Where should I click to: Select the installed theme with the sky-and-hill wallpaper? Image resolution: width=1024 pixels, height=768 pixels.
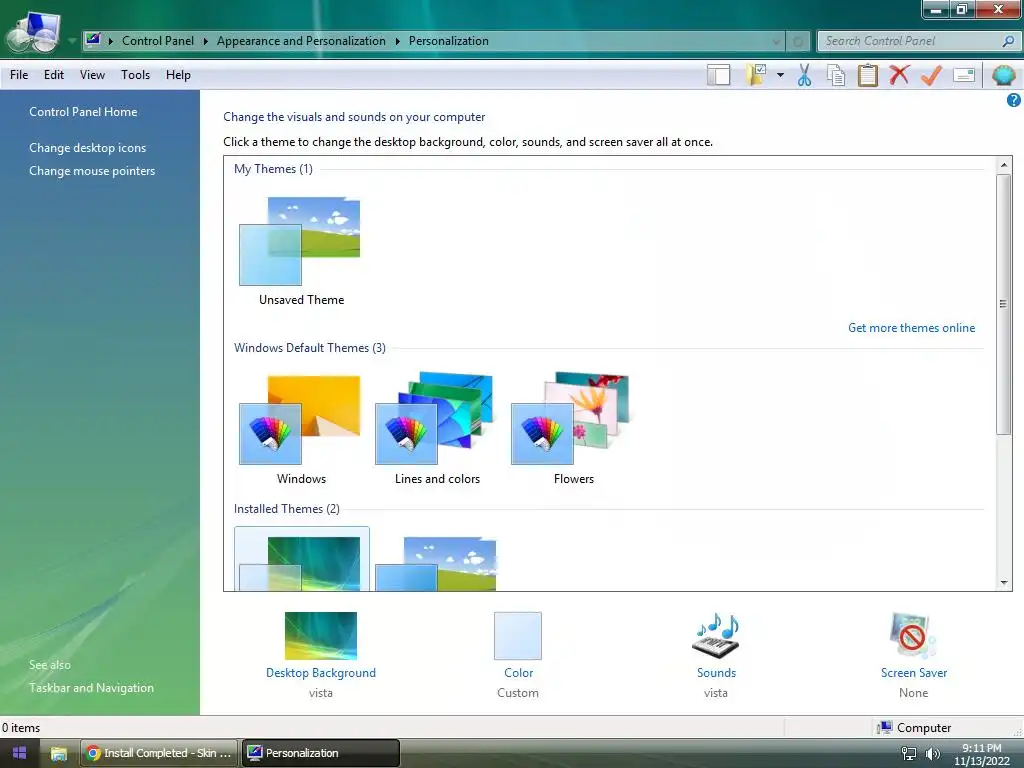coord(436,563)
